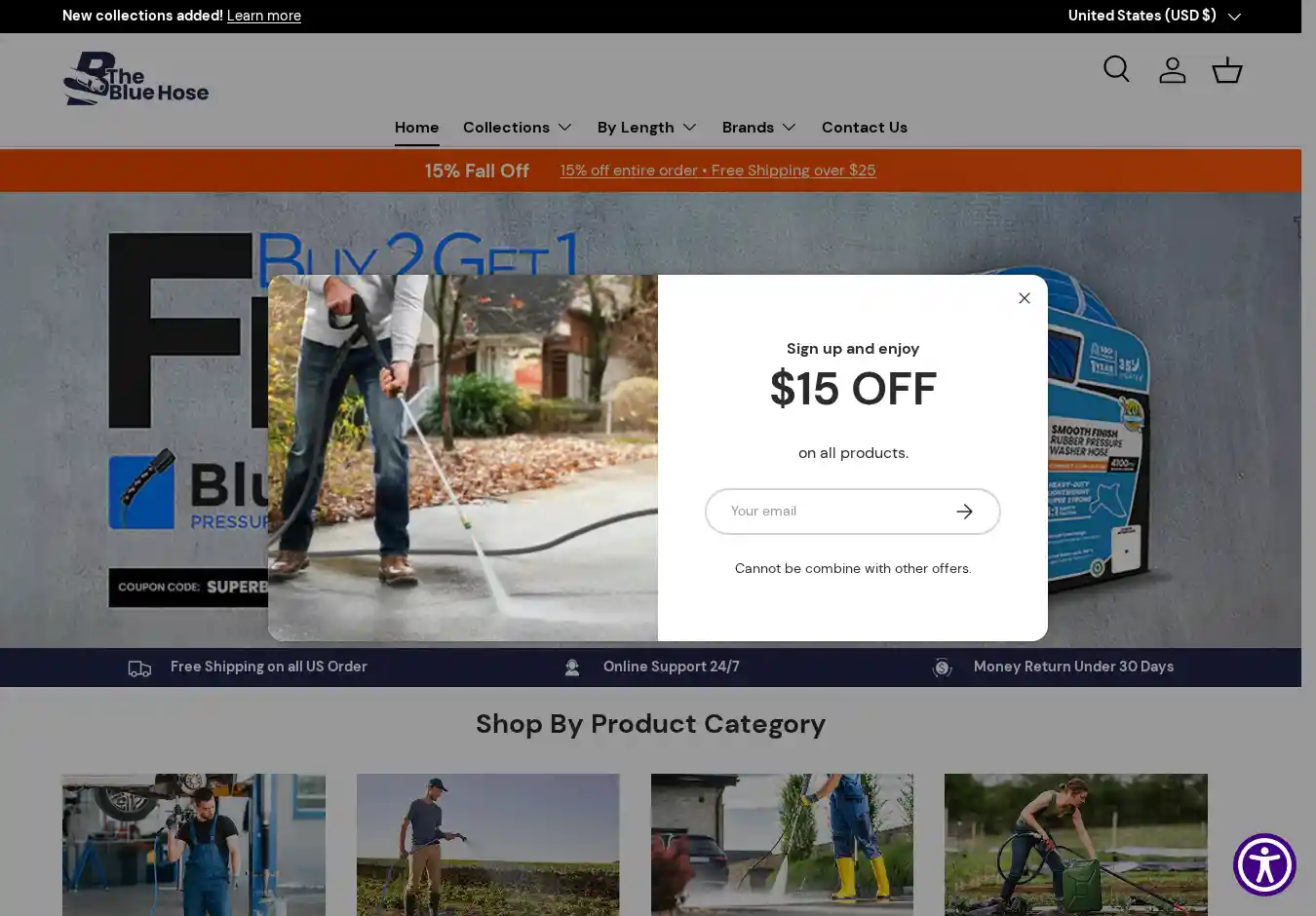Follow the Learn more link
Screen dimensions: 1316x916
pyautogui.click(x=264, y=16)
